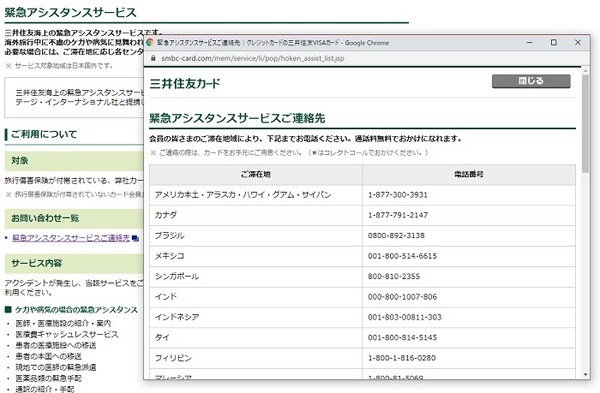
Task: Select phone number 001-803-00811-303
Action: tap(404, 317)
